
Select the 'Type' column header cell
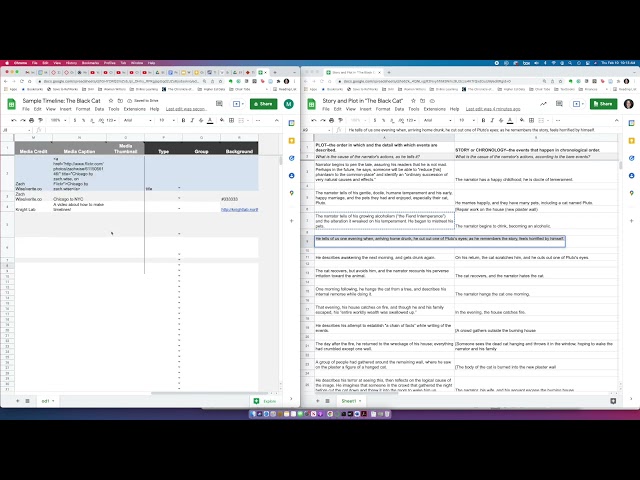(x=163, y=148)
